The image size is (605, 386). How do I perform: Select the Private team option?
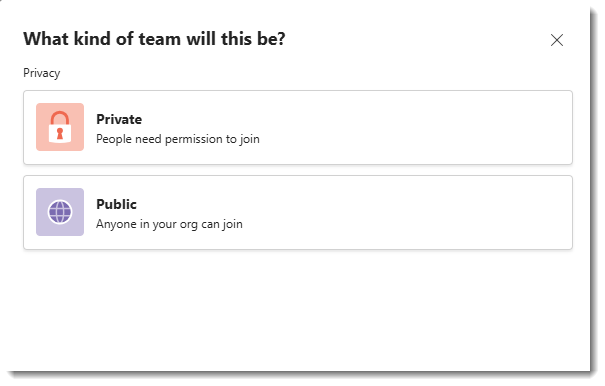tap(298, 127)
